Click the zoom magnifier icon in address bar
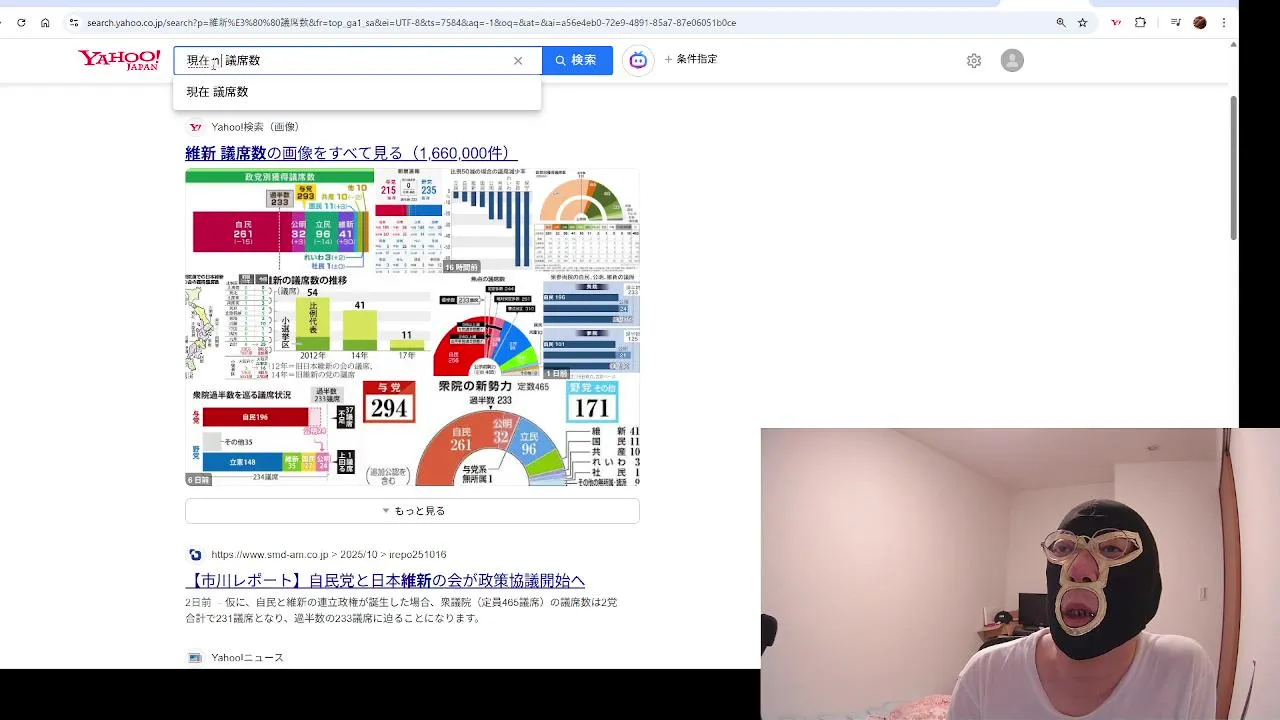Screen dimensions: 1280x720 click(x=1061, y=22)
